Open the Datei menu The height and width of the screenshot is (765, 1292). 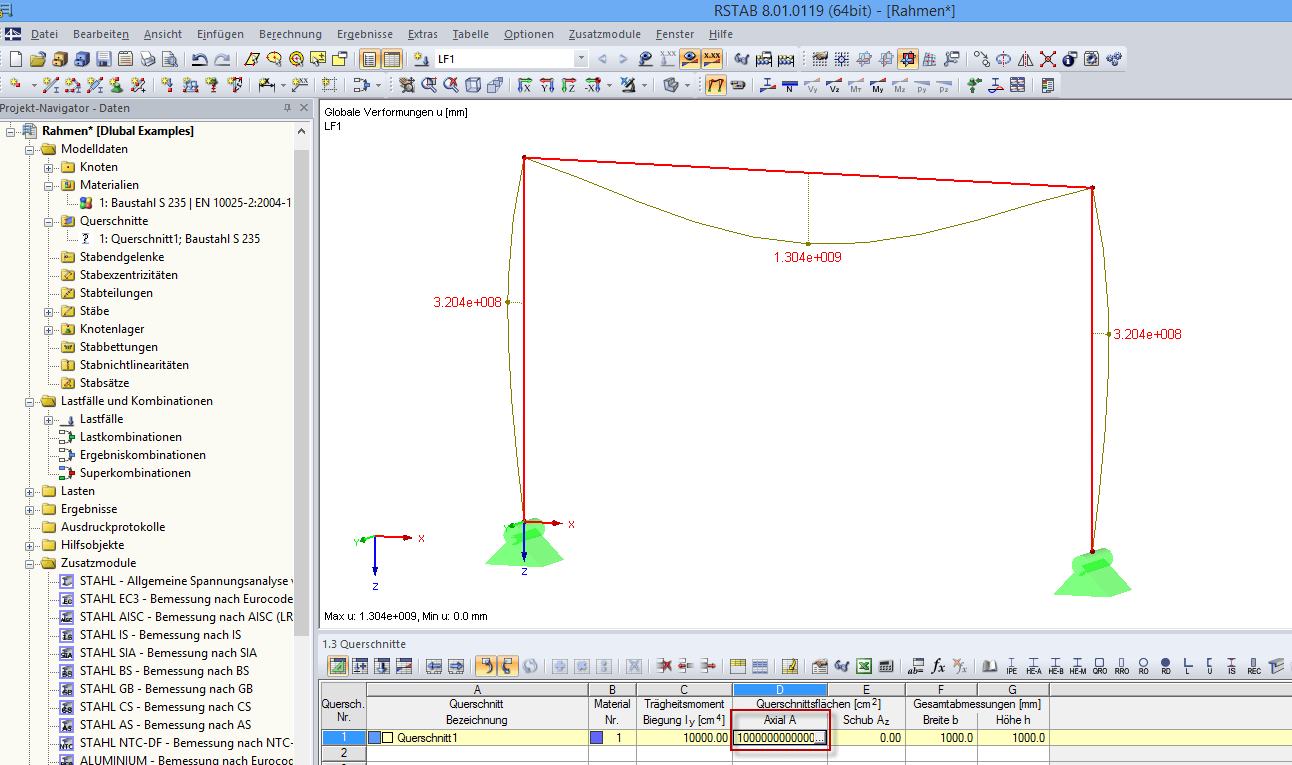[x=44, y=34]
